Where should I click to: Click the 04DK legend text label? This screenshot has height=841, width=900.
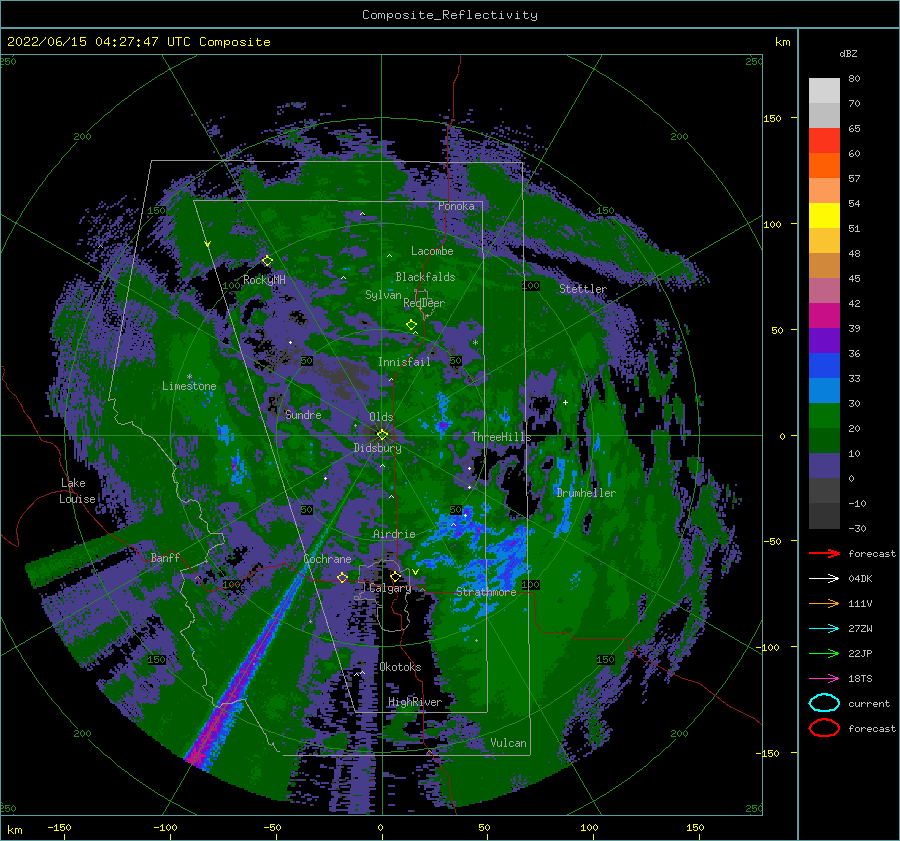(x=860, y=578)
